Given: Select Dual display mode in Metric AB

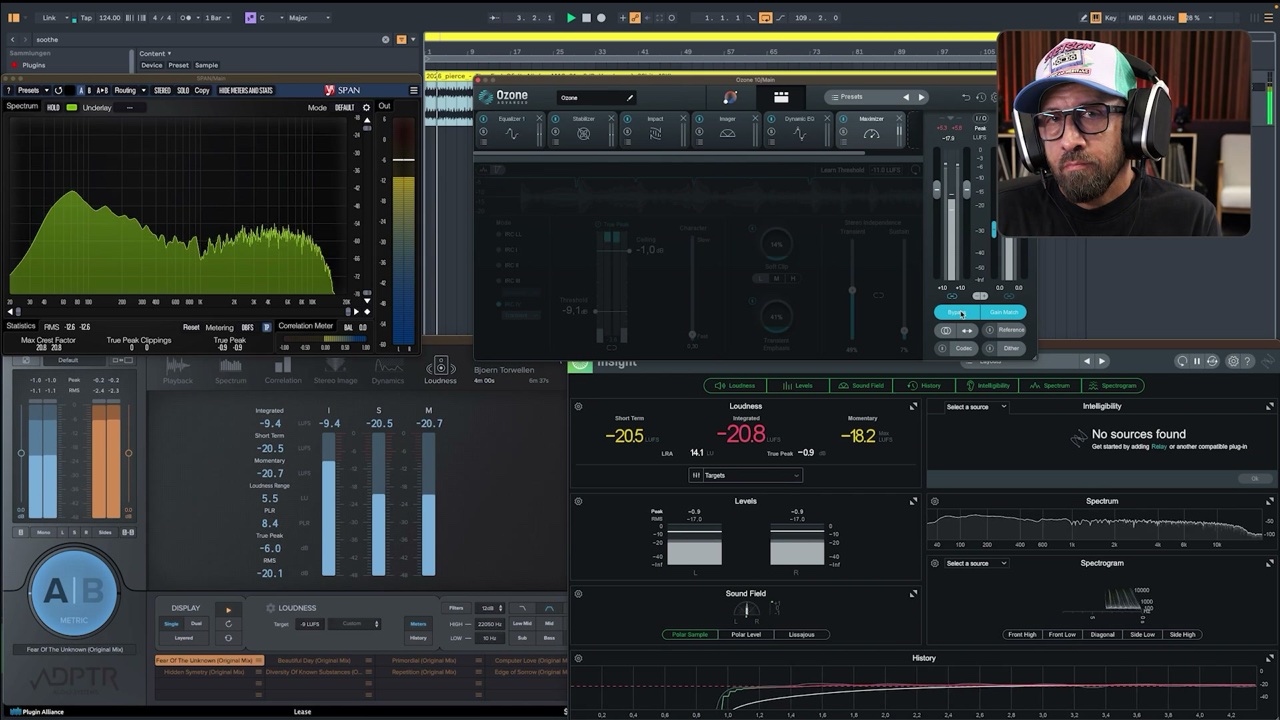Looking at the screenshot, I should [196, 623].
